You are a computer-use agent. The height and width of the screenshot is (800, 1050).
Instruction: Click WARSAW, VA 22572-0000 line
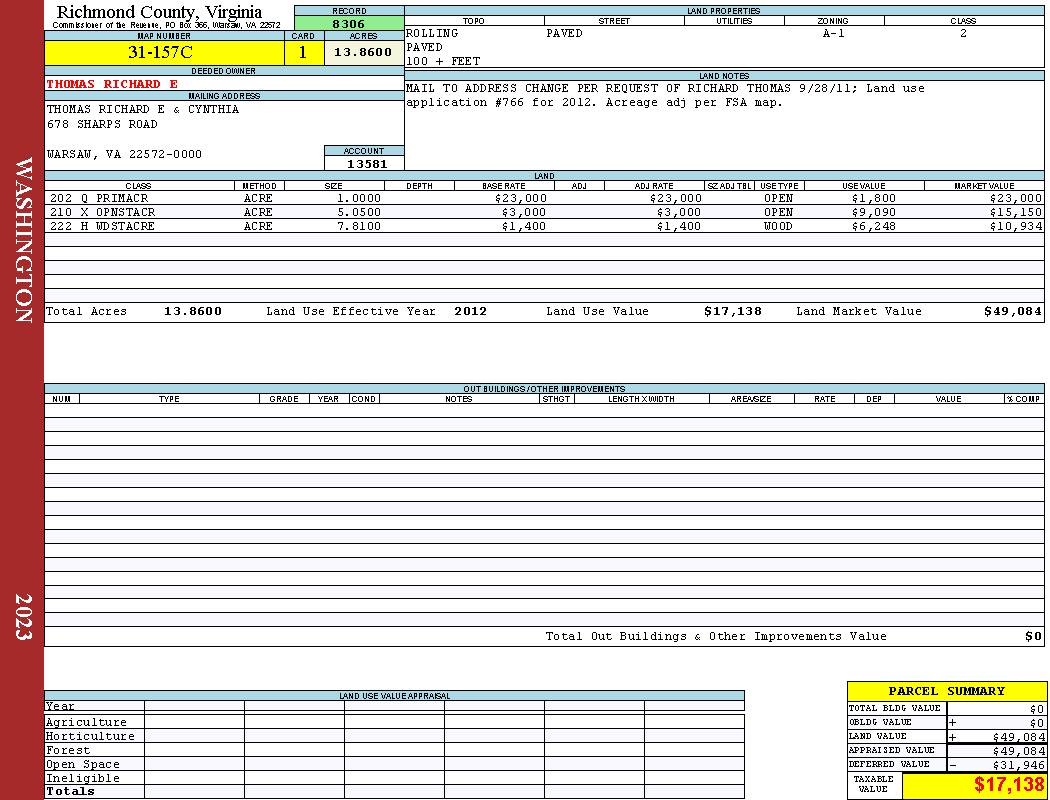(x=124, y=154)
